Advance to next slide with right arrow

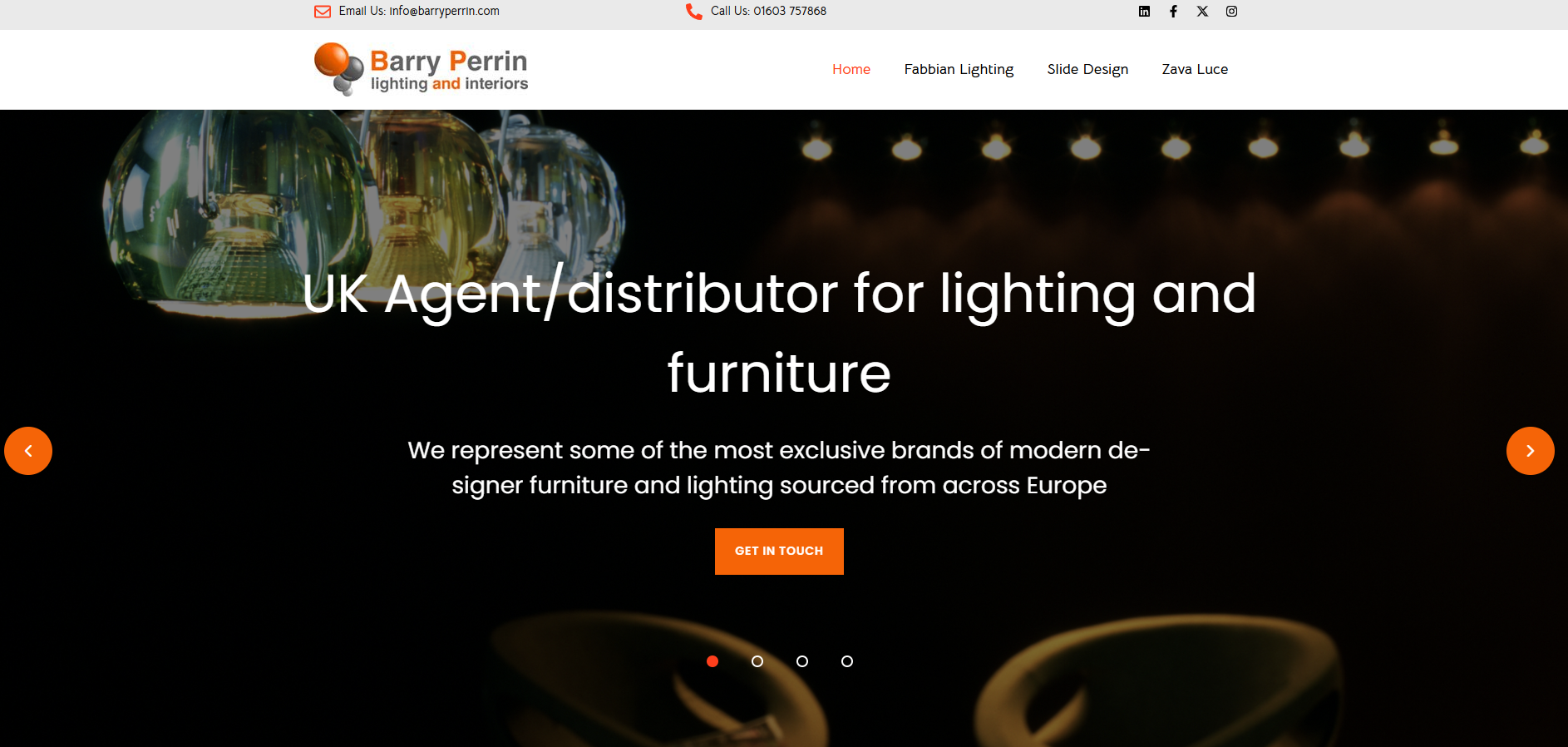[x=1530, y=451]
